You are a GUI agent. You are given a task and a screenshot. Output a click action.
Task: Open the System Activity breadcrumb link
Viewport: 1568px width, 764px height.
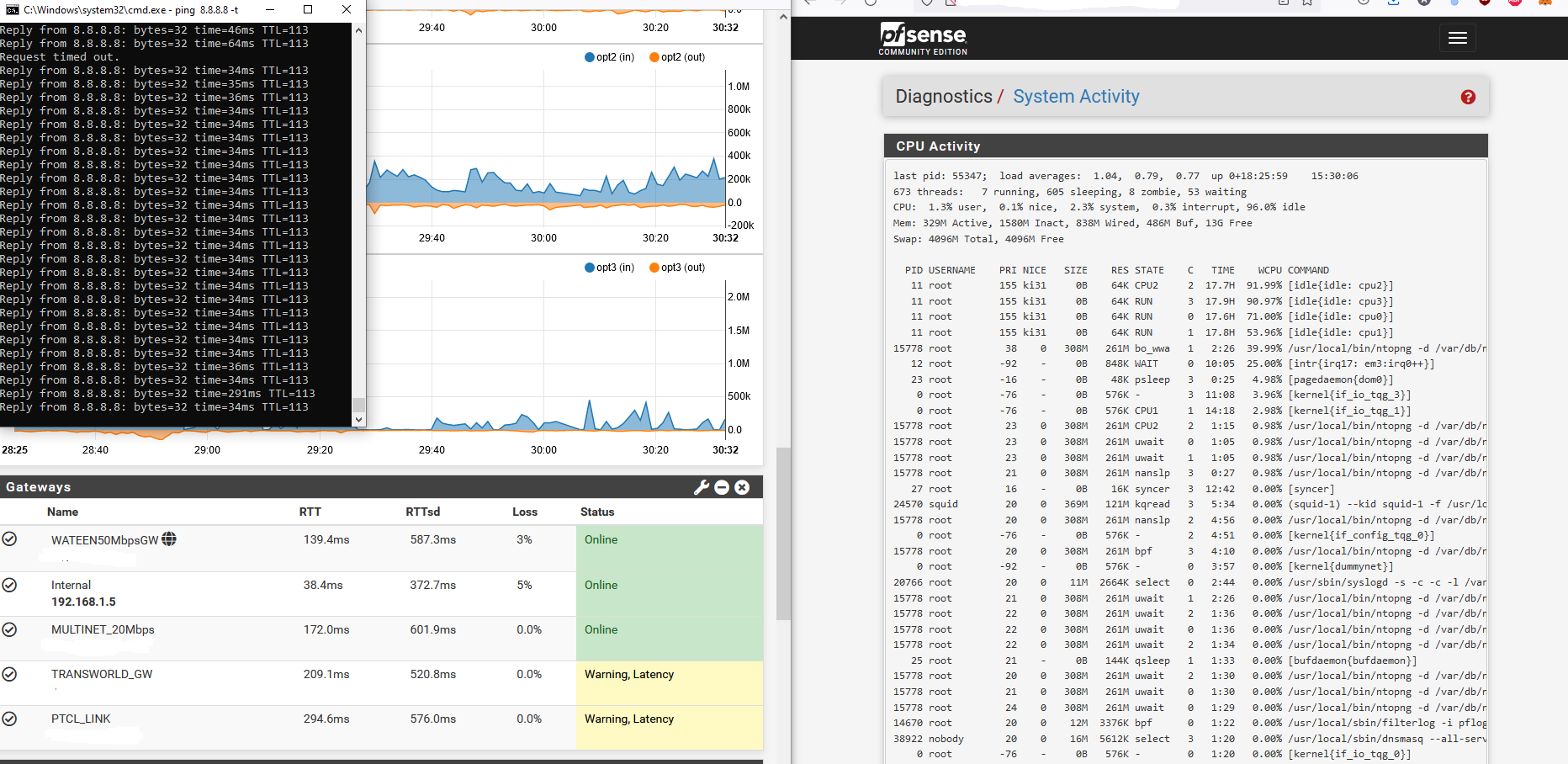click(1076, 97)
